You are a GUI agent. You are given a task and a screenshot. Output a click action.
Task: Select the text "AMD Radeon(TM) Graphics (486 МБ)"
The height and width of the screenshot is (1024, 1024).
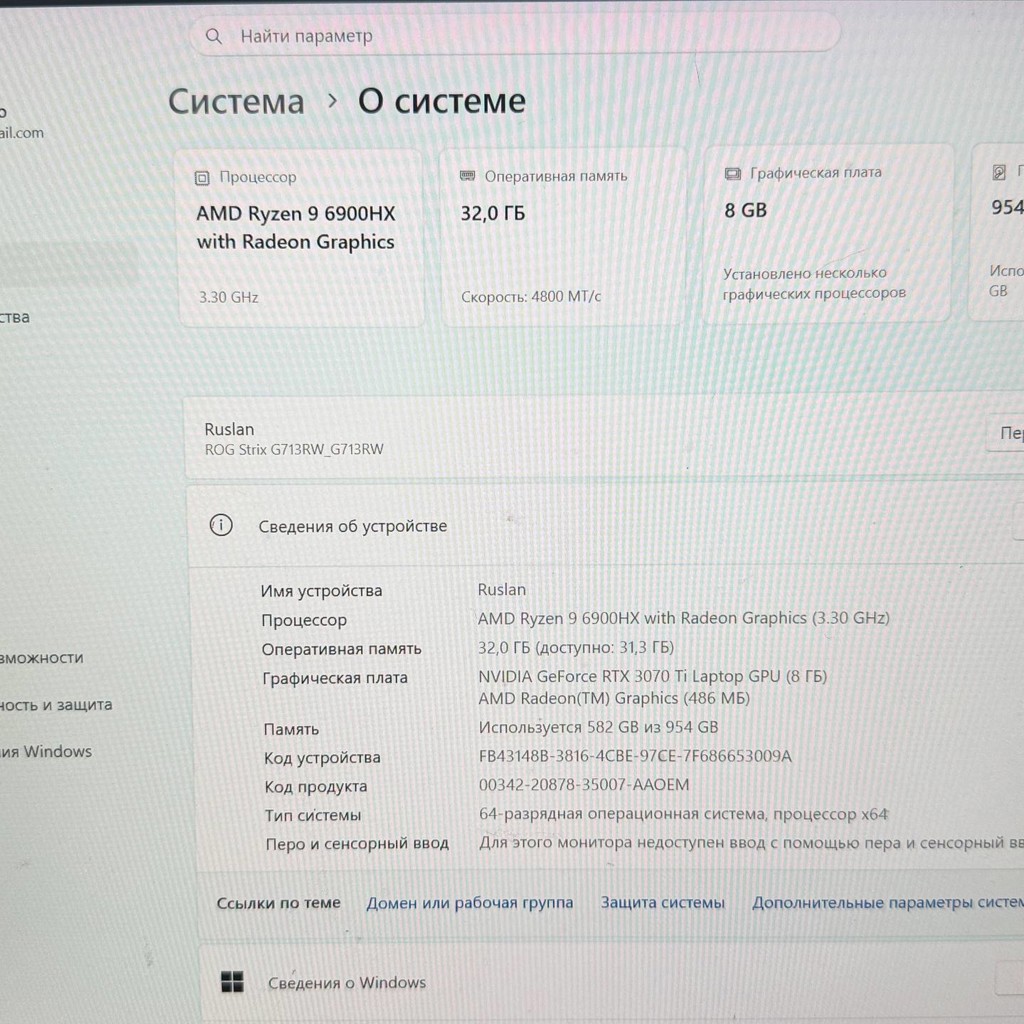coord(614,699)
